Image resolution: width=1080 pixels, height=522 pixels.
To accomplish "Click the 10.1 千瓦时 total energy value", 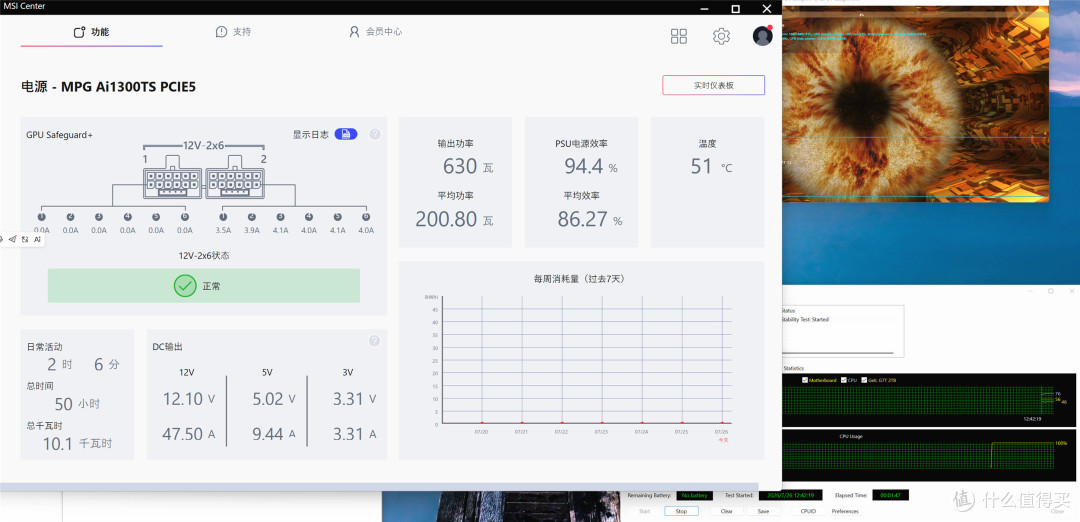I will (77, 443).
